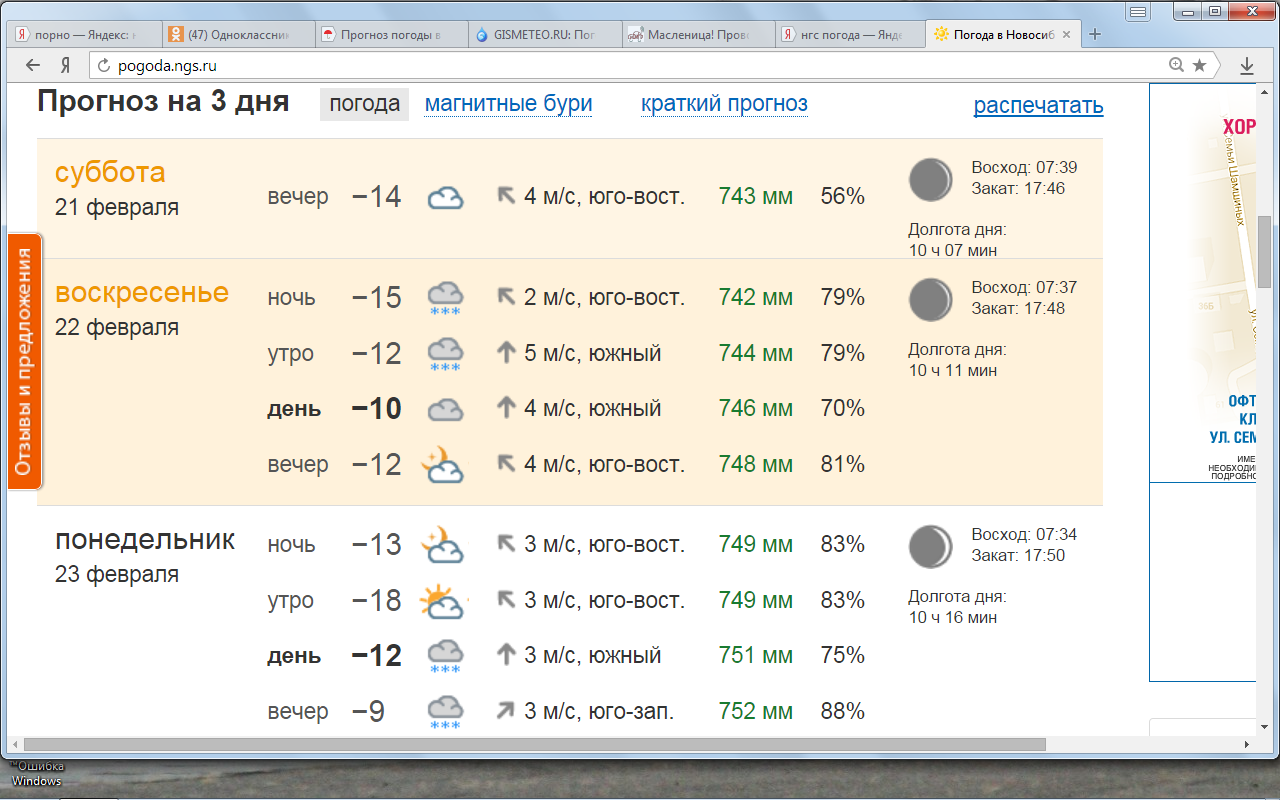Switch to the GISMETEO.RU tab
The image size is (1280, 800).
click(x=543, y=34)
